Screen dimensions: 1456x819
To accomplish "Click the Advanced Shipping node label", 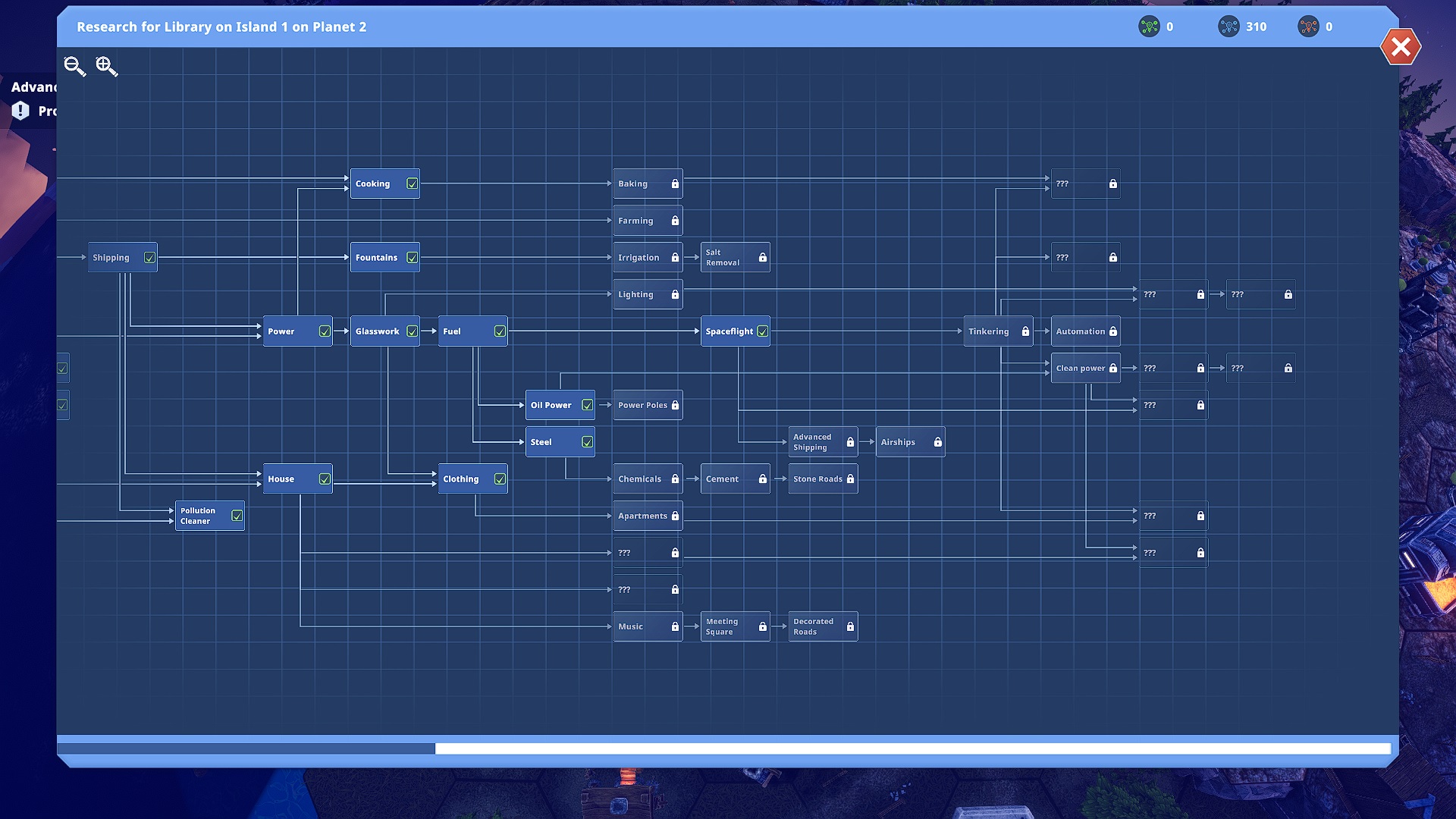I will [x=811, y=442].
